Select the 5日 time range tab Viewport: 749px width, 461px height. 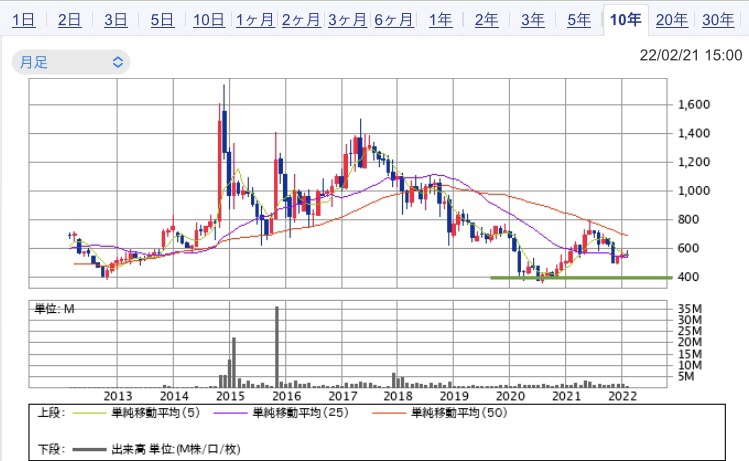(162, 20)
